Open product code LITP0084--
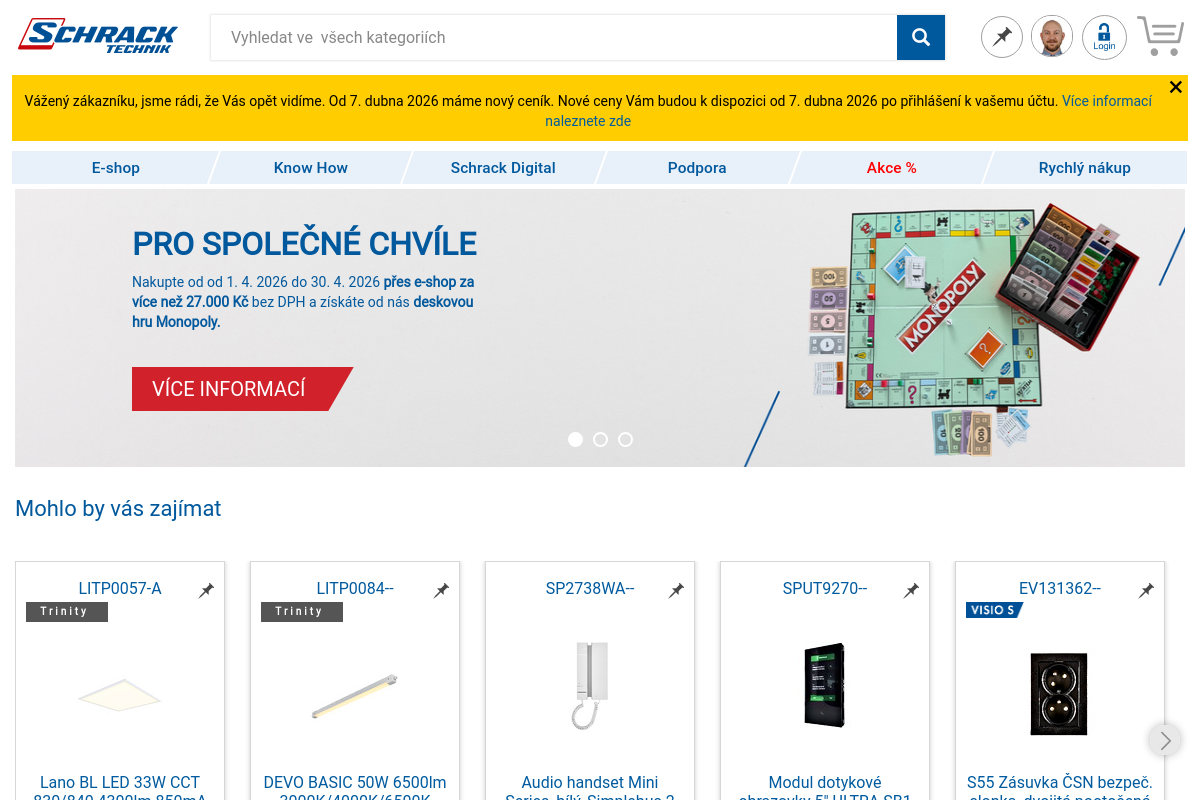 (355, 588)
